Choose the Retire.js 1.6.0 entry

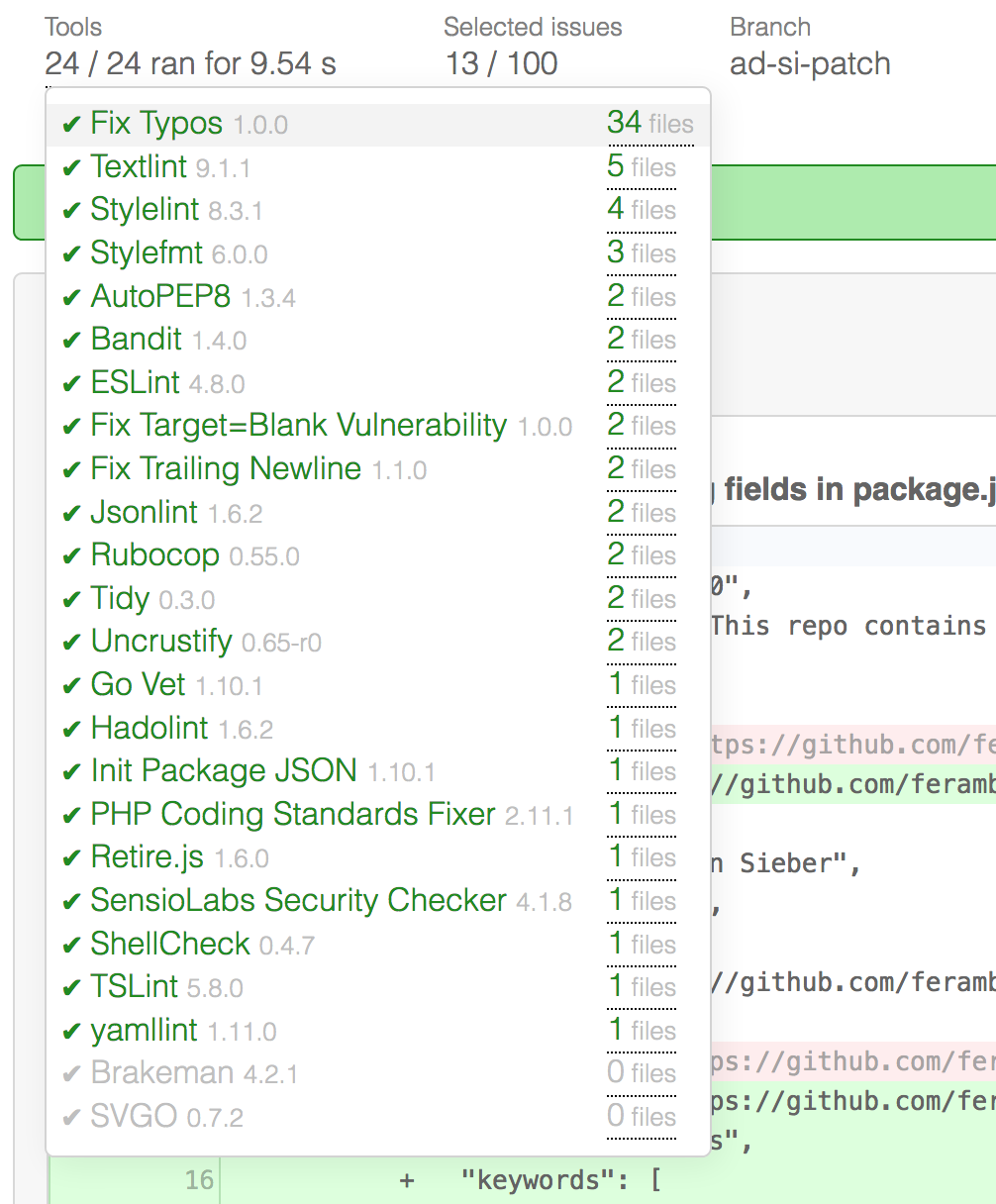point(378,858)
